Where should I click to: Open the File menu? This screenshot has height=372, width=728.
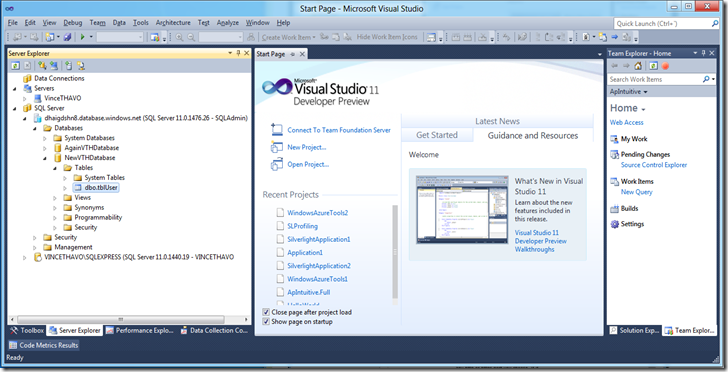13,23
